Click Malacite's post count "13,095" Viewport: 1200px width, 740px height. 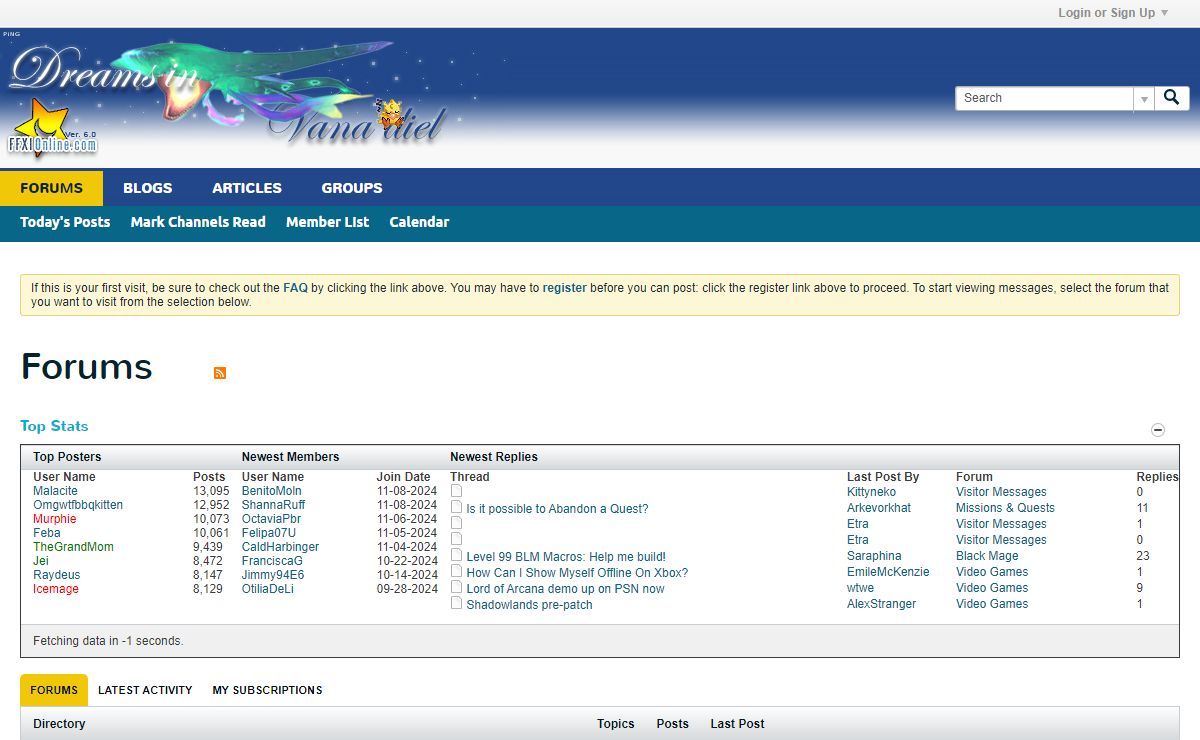coord(211,491)
